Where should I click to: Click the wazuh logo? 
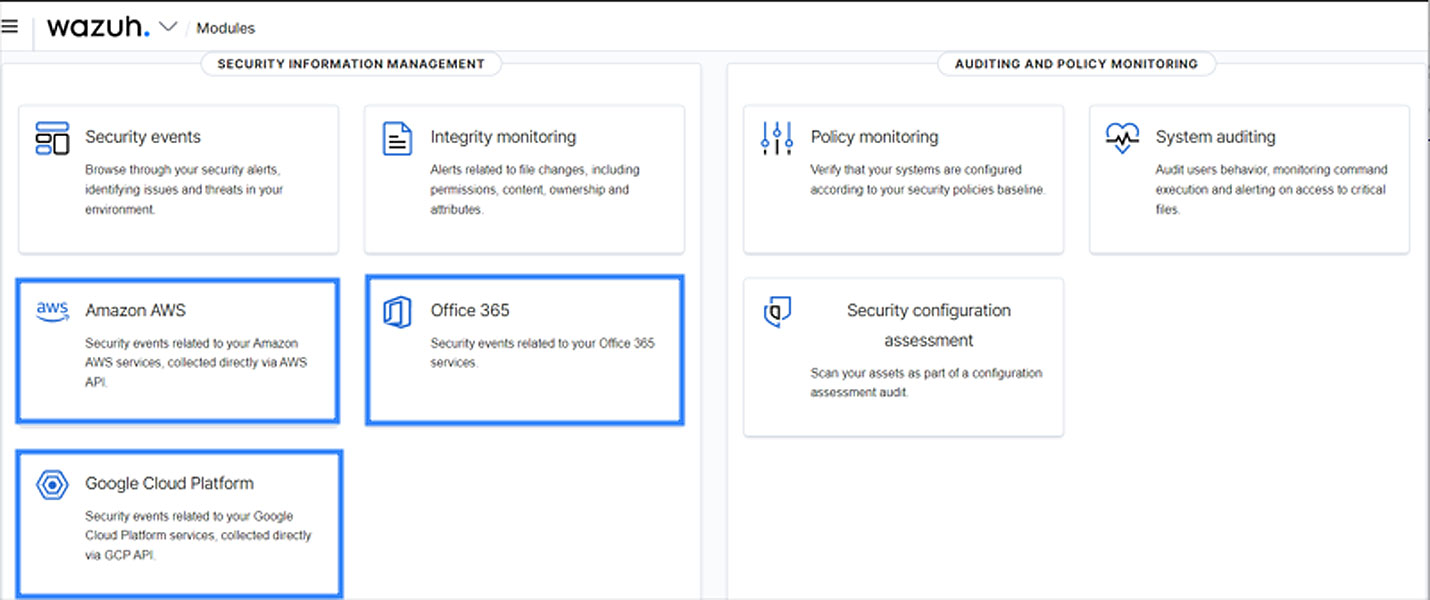pos(98,27)
